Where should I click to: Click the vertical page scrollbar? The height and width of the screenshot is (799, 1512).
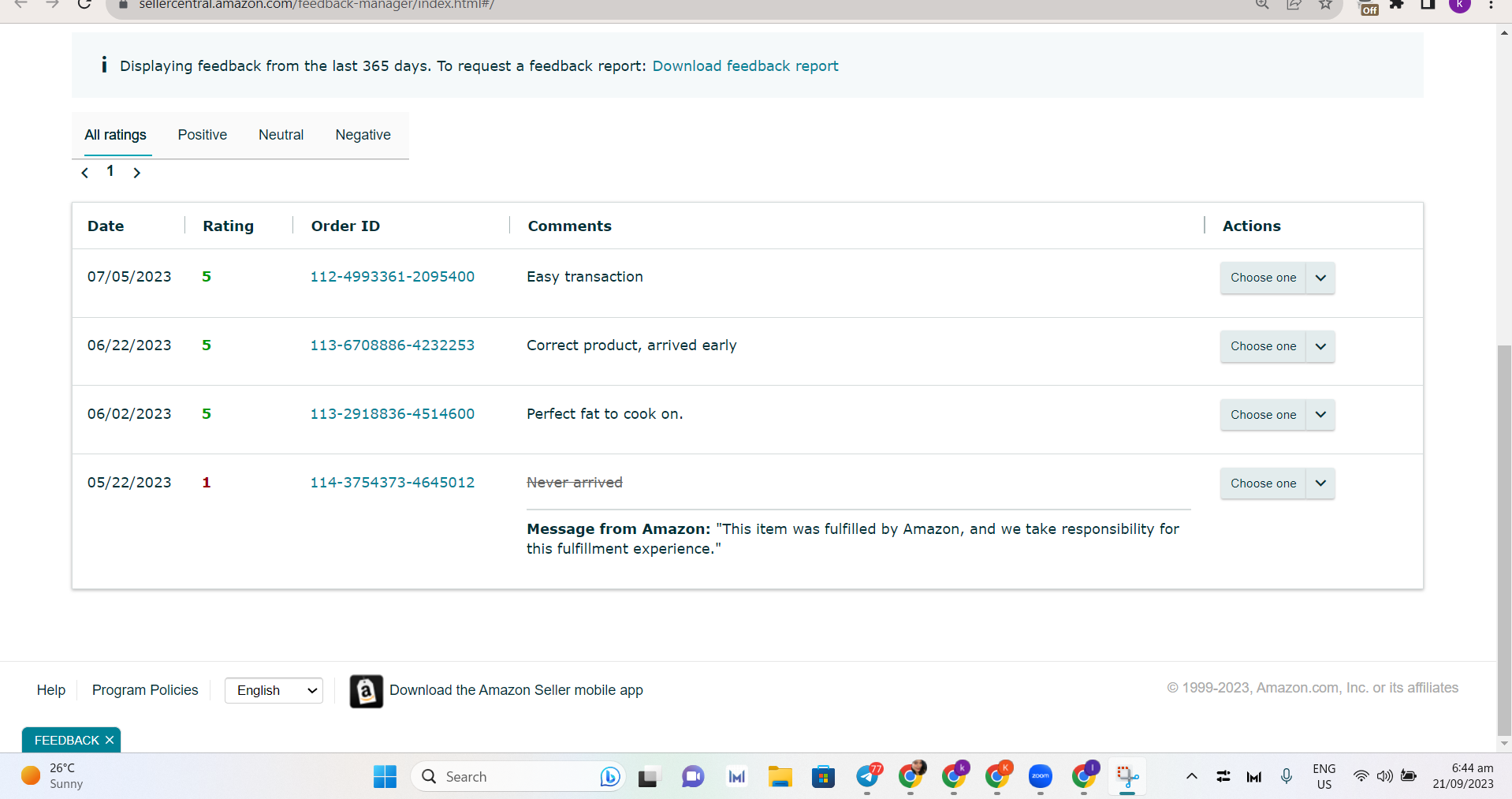click(1504, 540)
